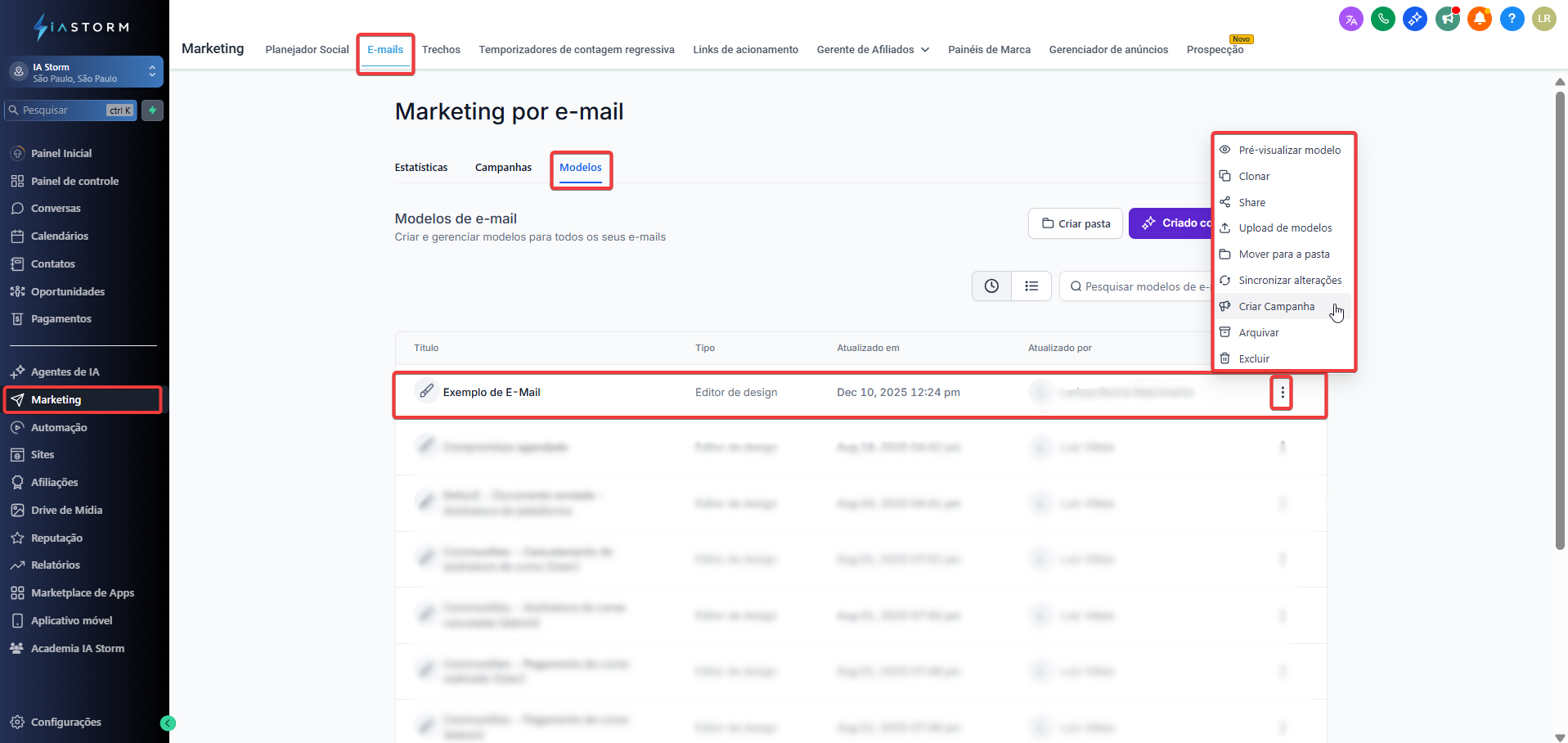Choose Clonar in the context menu
1568x743 pixels.
[x=1254, y=177]
